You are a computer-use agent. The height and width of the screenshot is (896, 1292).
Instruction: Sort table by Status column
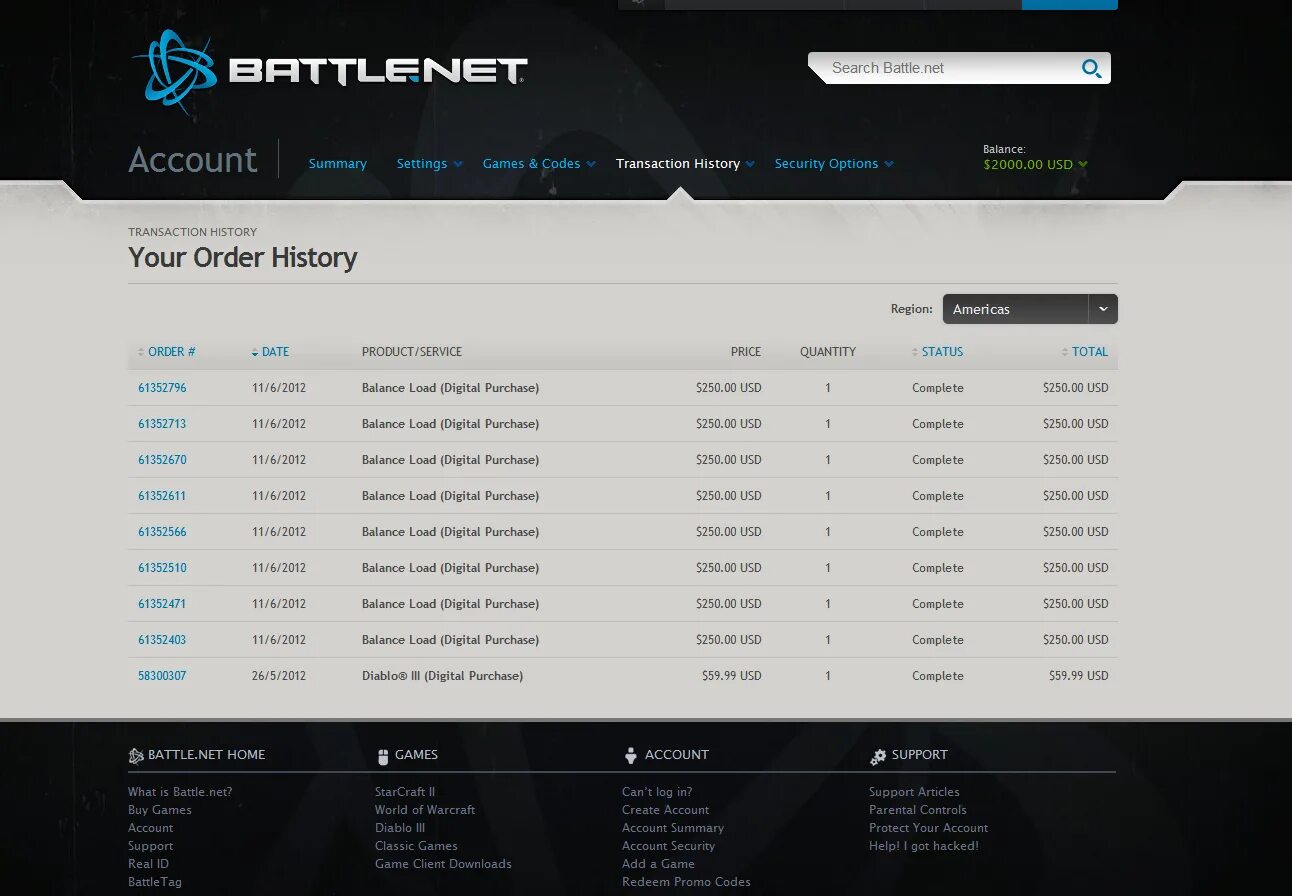click(937, 352)
